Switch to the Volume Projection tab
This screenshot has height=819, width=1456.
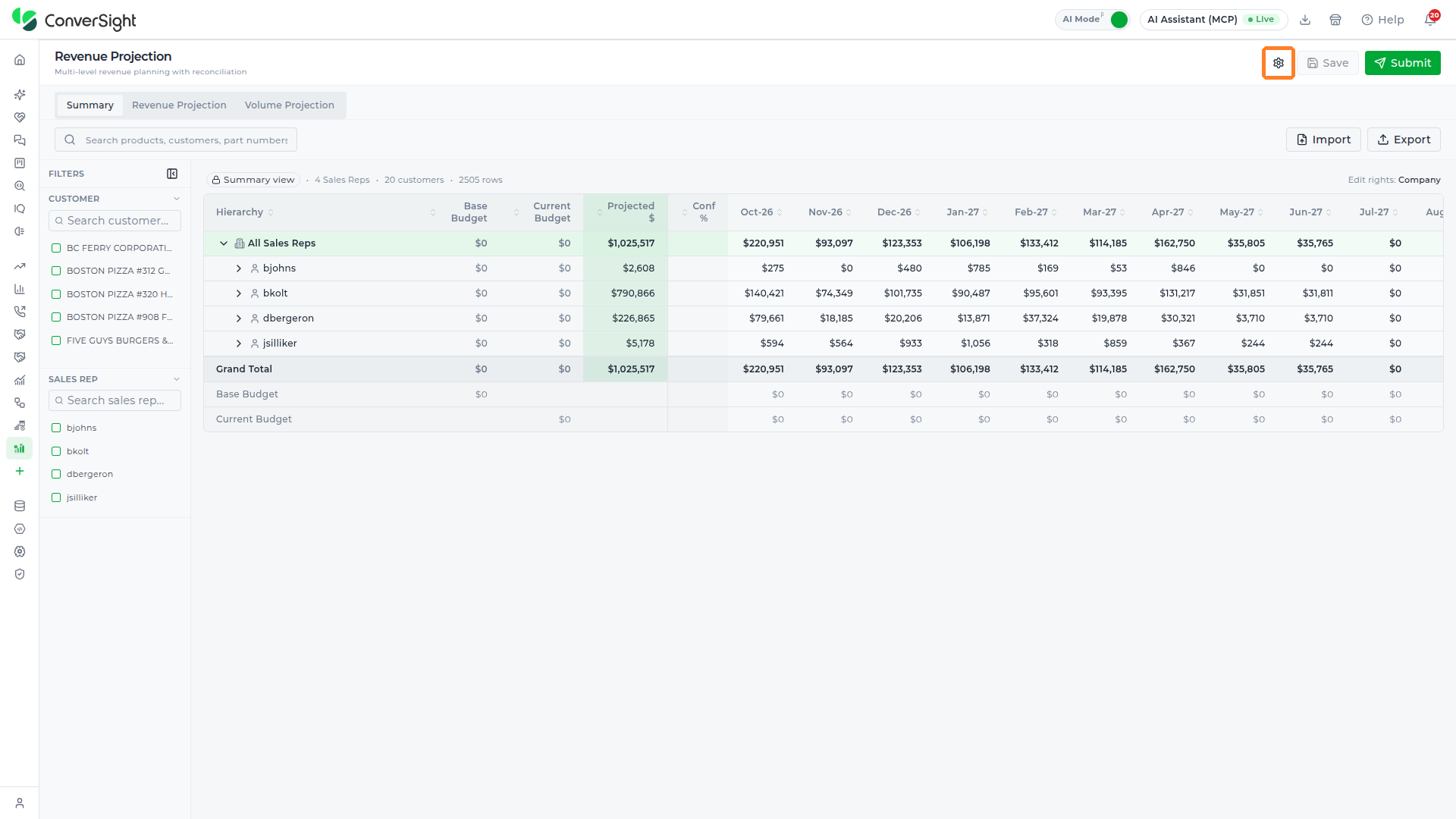pos(290,105)
